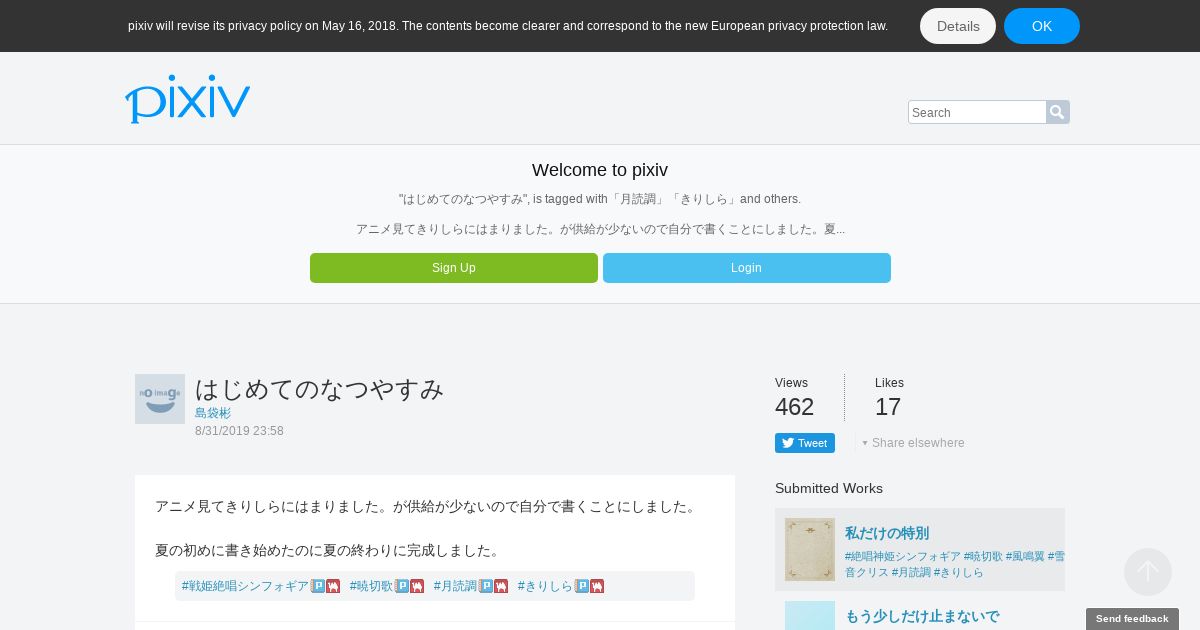Open red camel icon for #暁切歌
Image resolution: width=1200 pixels, height=630 pixels.
pos(417,586)
